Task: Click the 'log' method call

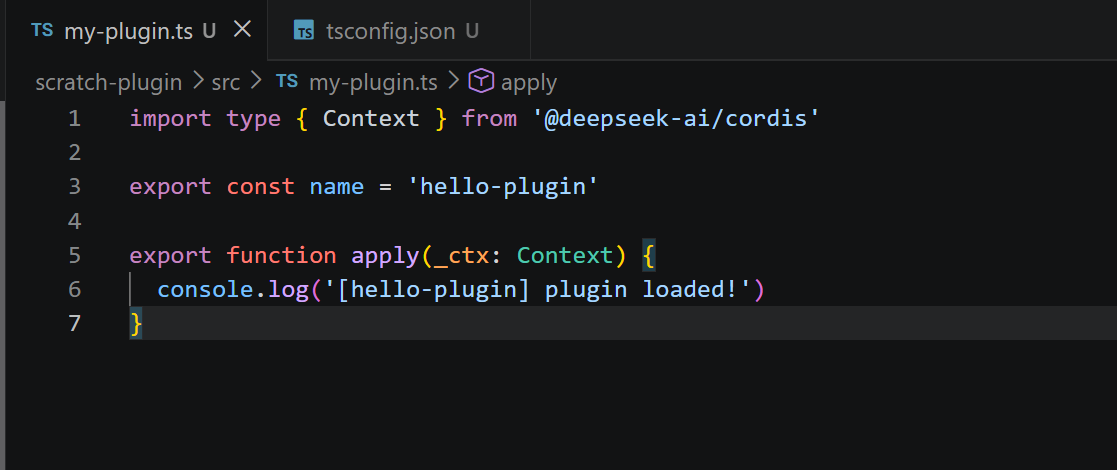Action: (x=288, y=290)
